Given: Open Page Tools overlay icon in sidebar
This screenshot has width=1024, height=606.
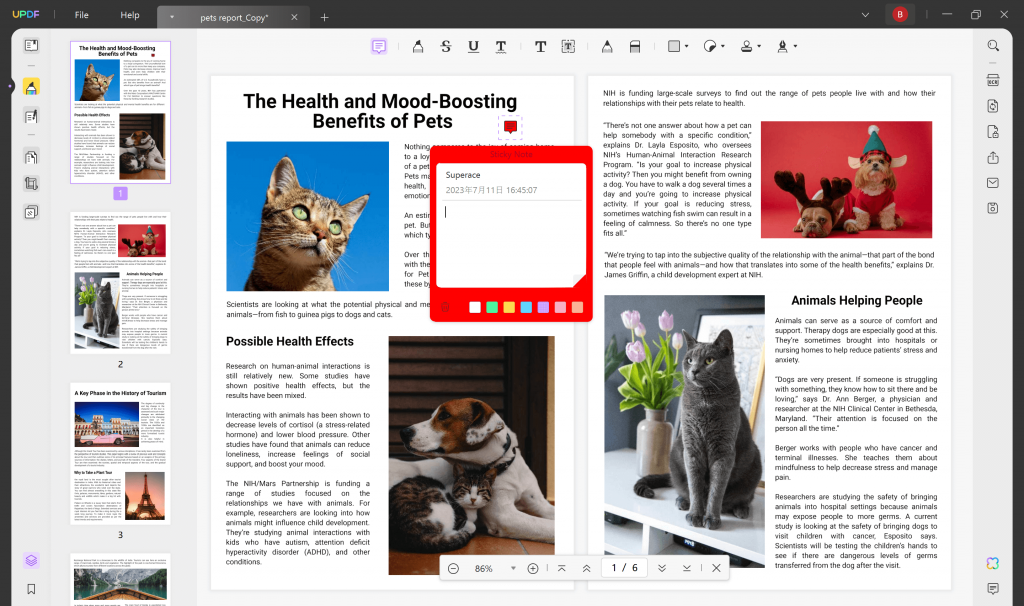Looking at the screenshot, I should 31,212.
